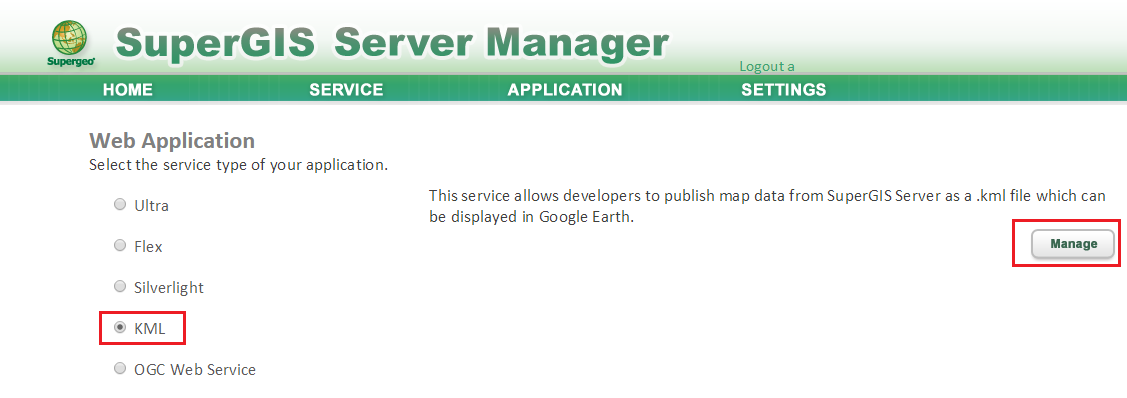
Task: Click the Manage button
Action: (1074, 244)
